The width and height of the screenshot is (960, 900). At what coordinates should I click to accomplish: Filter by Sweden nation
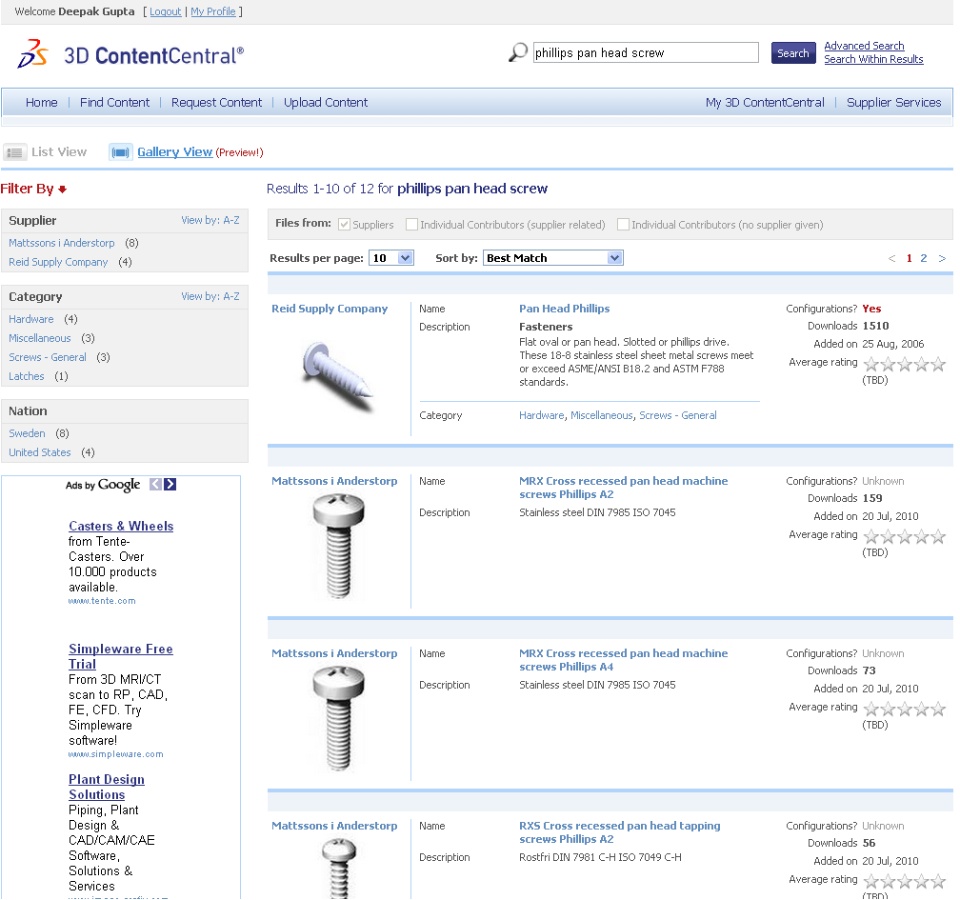(x=27, y=433)
